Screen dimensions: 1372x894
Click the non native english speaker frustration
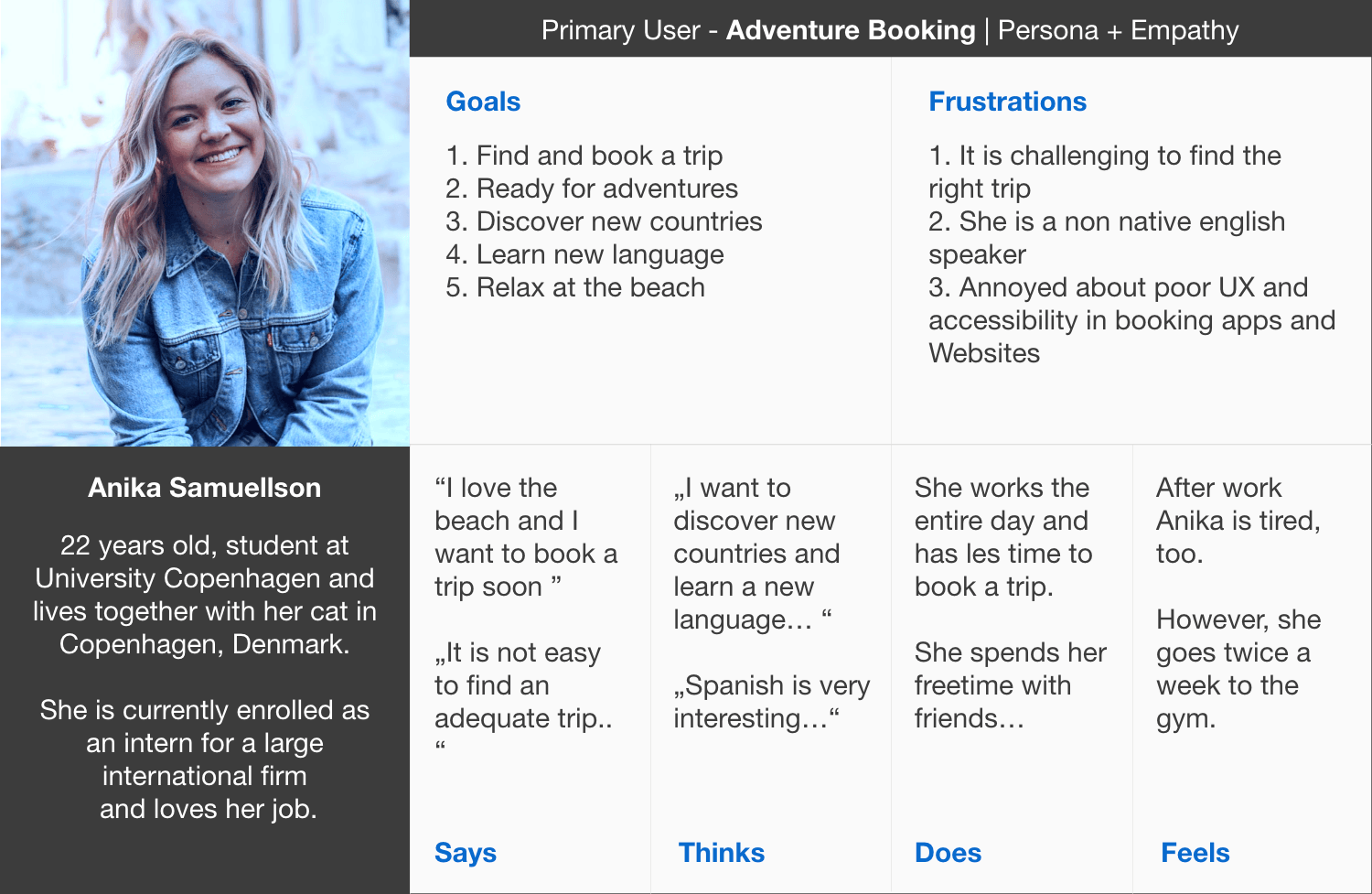pyautogui.click(x=1107, y=238)
